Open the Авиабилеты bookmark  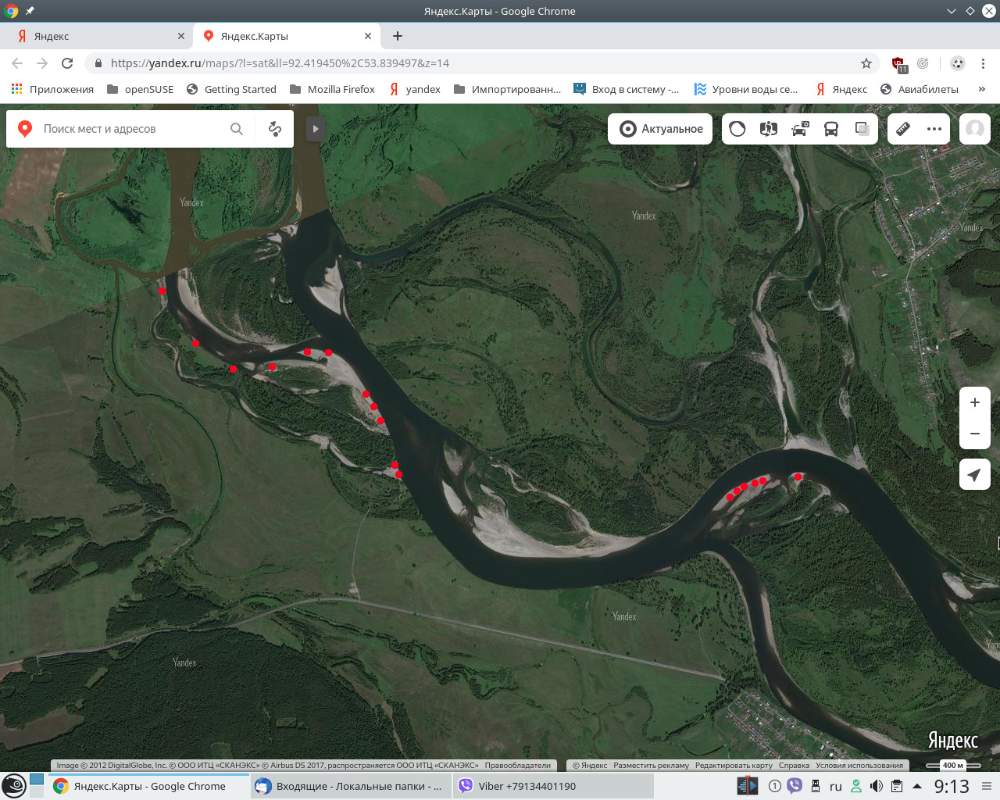(x=920, y=89)
